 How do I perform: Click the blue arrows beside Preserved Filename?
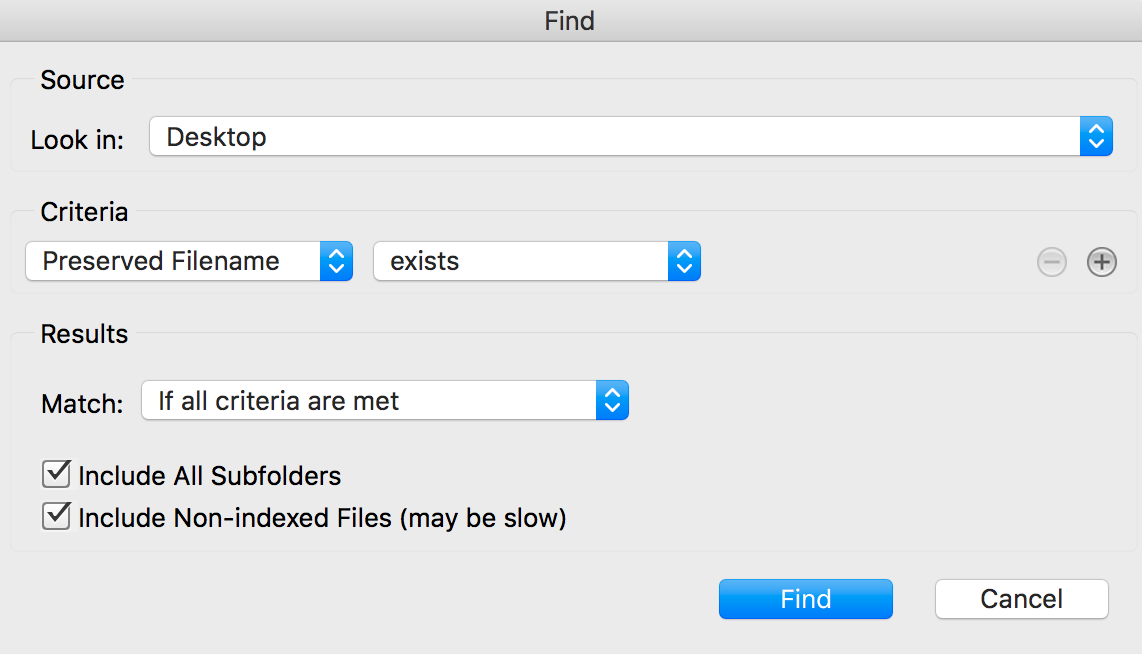click(336, 262)
